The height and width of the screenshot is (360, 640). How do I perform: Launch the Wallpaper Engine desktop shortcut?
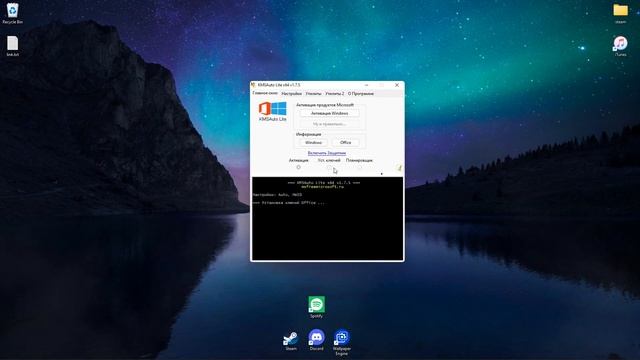[x=342, y=342]
